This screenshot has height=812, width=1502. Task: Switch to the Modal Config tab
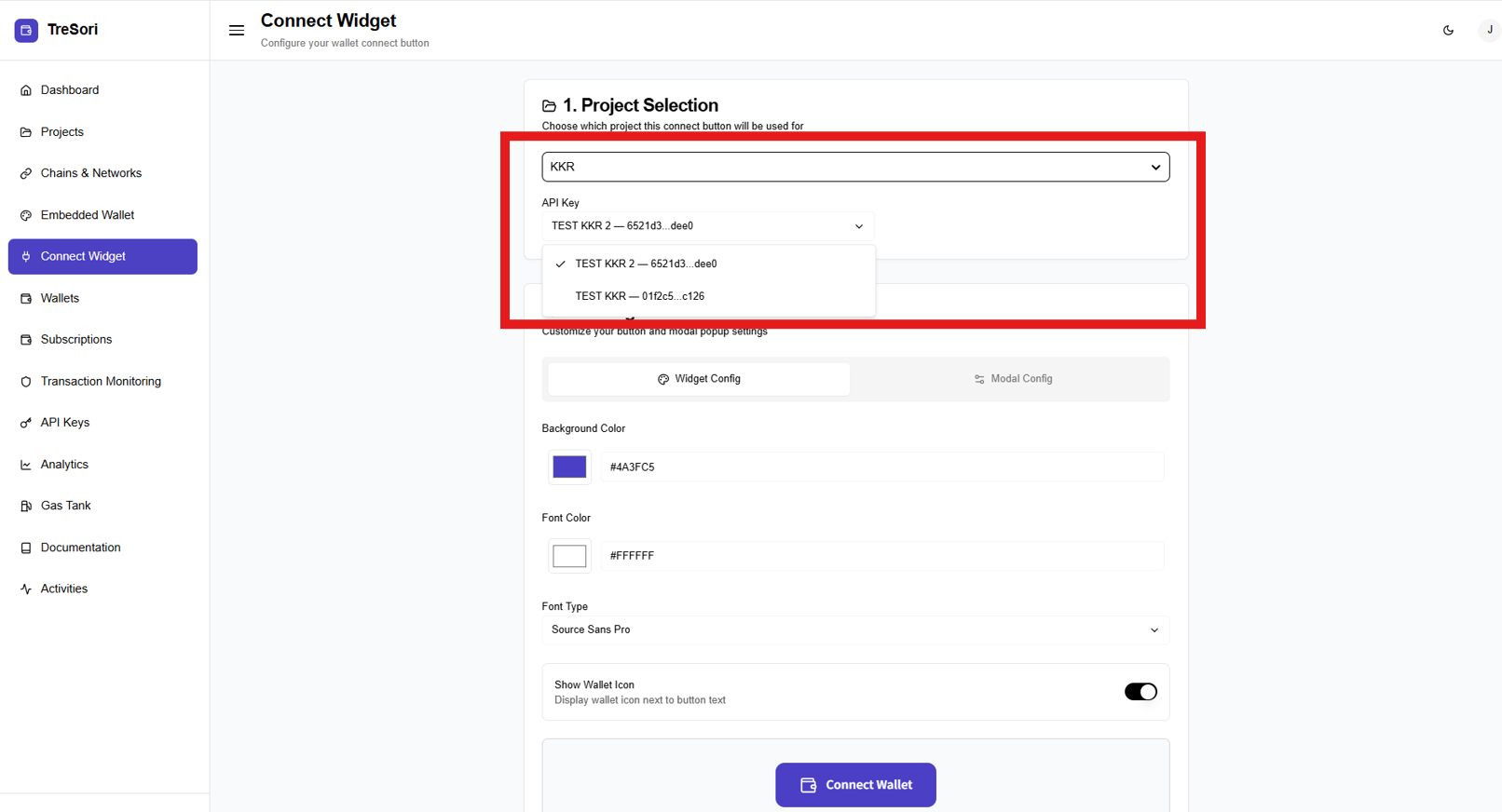(x=1012, y=379)
